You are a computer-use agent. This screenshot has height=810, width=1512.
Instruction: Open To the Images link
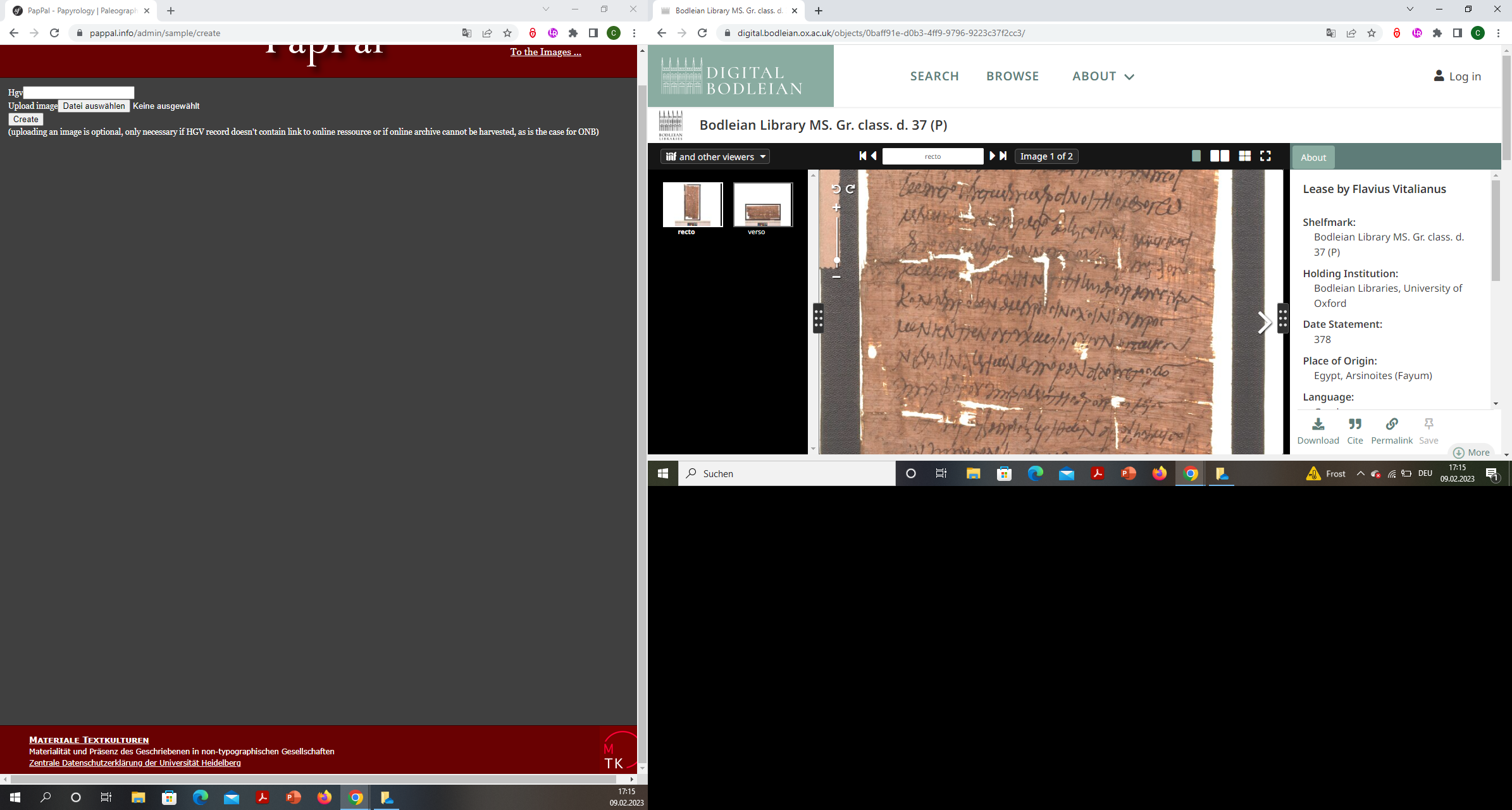pos(545,52)
